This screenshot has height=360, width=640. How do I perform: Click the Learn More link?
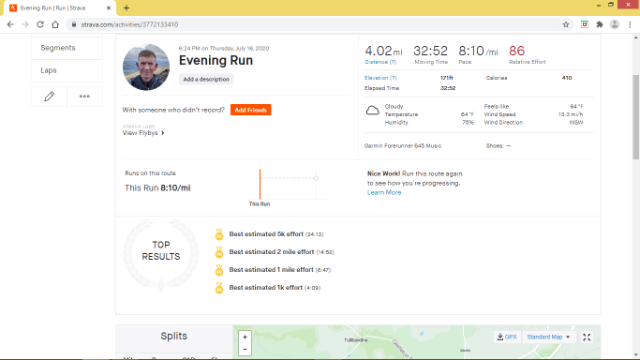tap(384, 192)
